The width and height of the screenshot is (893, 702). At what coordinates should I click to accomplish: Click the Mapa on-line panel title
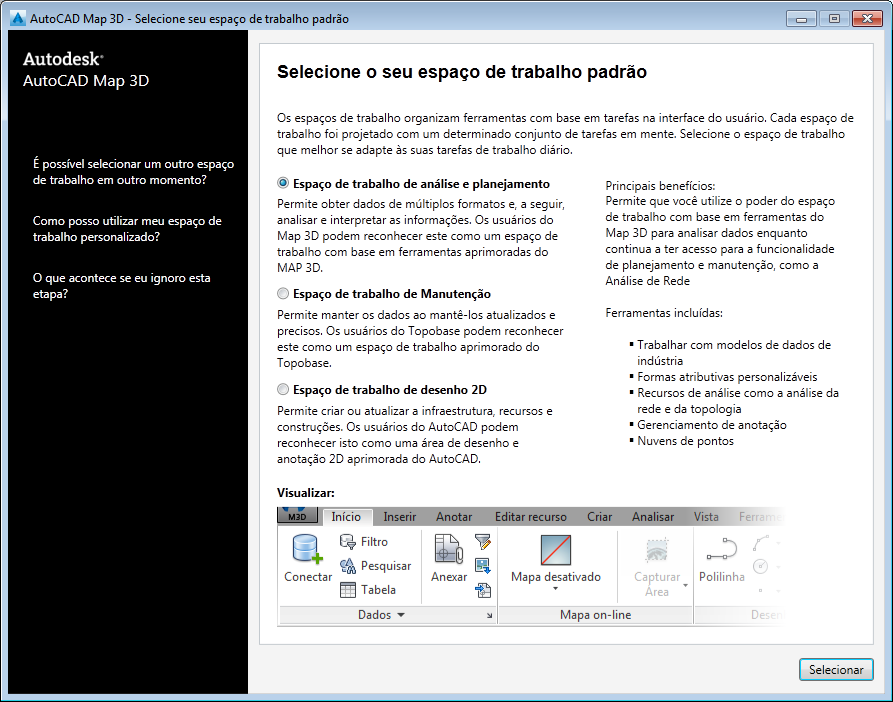point(595,615)
